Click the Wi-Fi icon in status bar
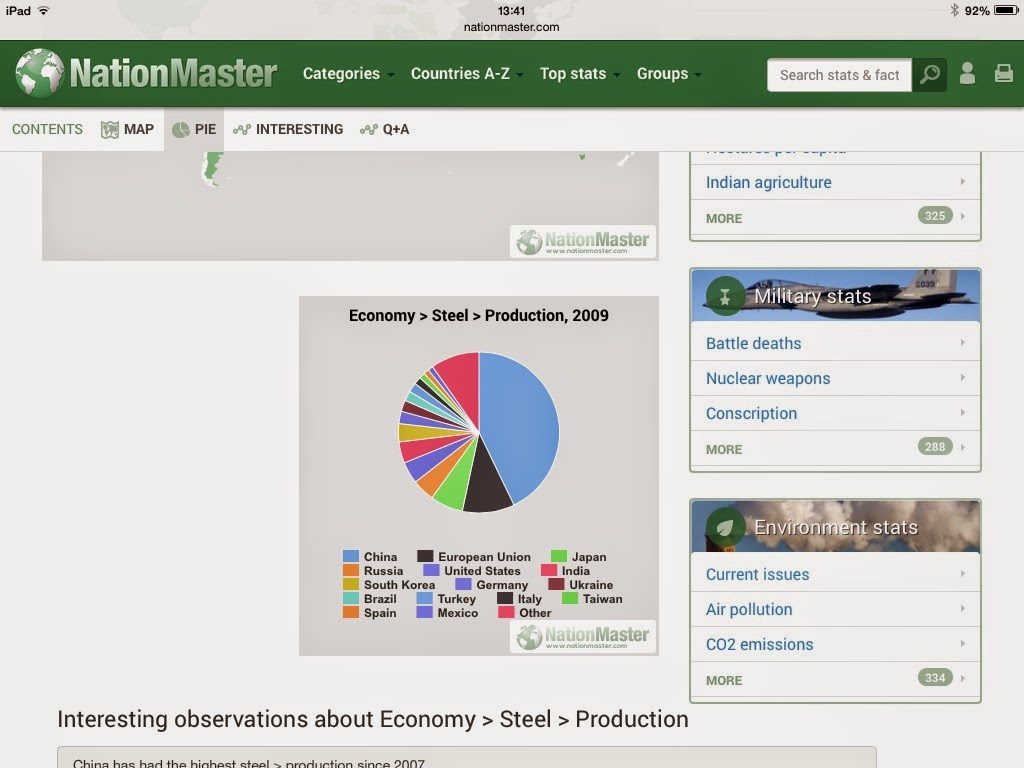This screenshot has width=1024, height=768. click(44, 10)
